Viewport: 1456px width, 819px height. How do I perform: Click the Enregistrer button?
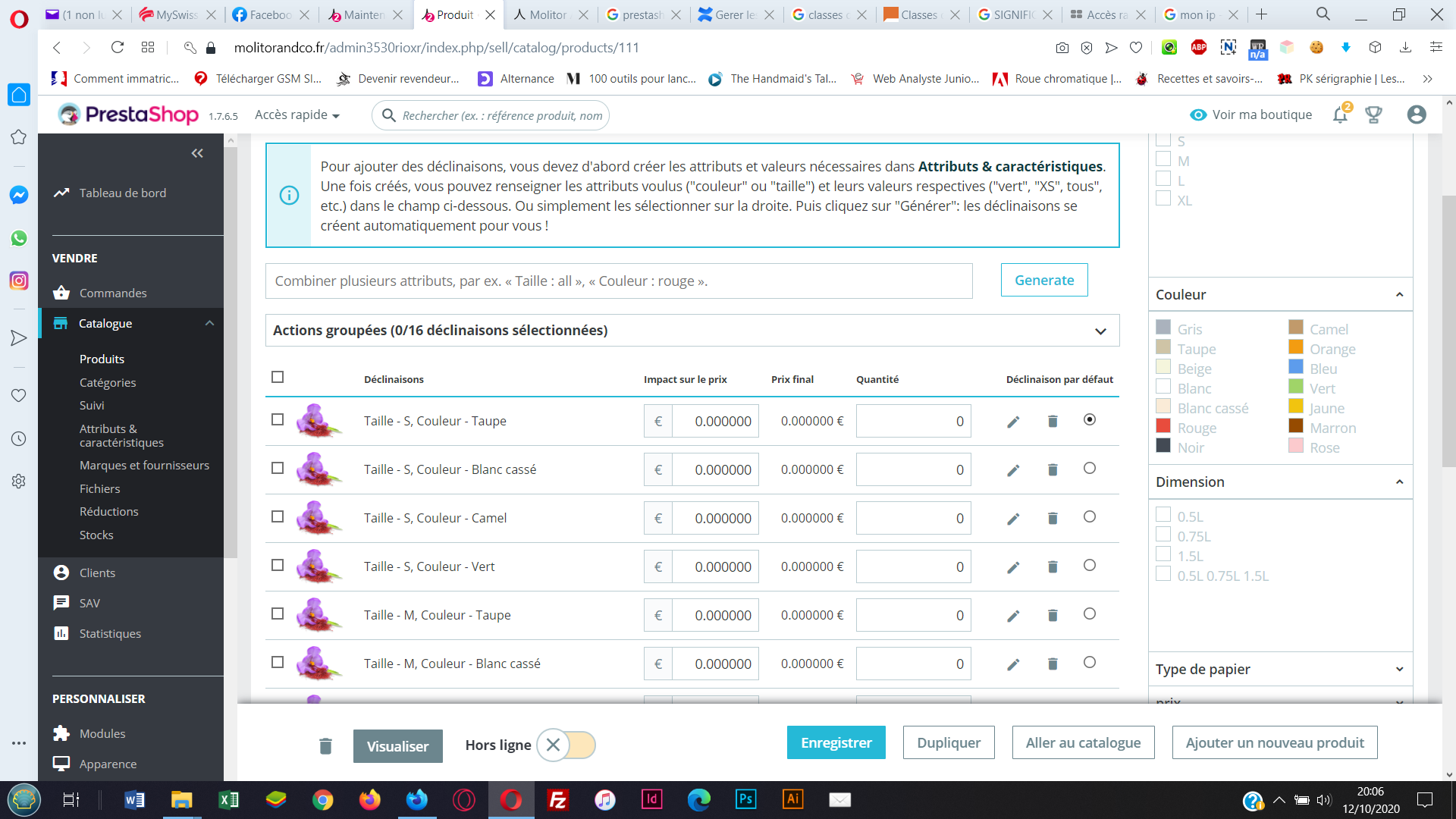[x=836, y=742]
